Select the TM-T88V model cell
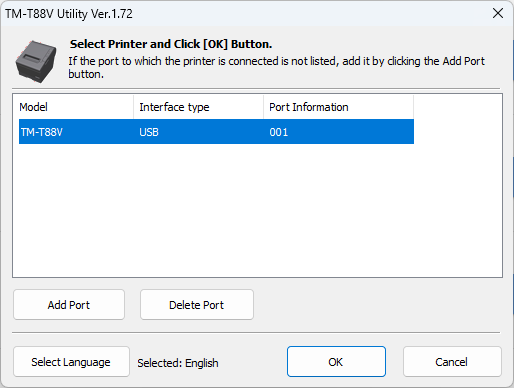The image size is (514, 388). 76,132
